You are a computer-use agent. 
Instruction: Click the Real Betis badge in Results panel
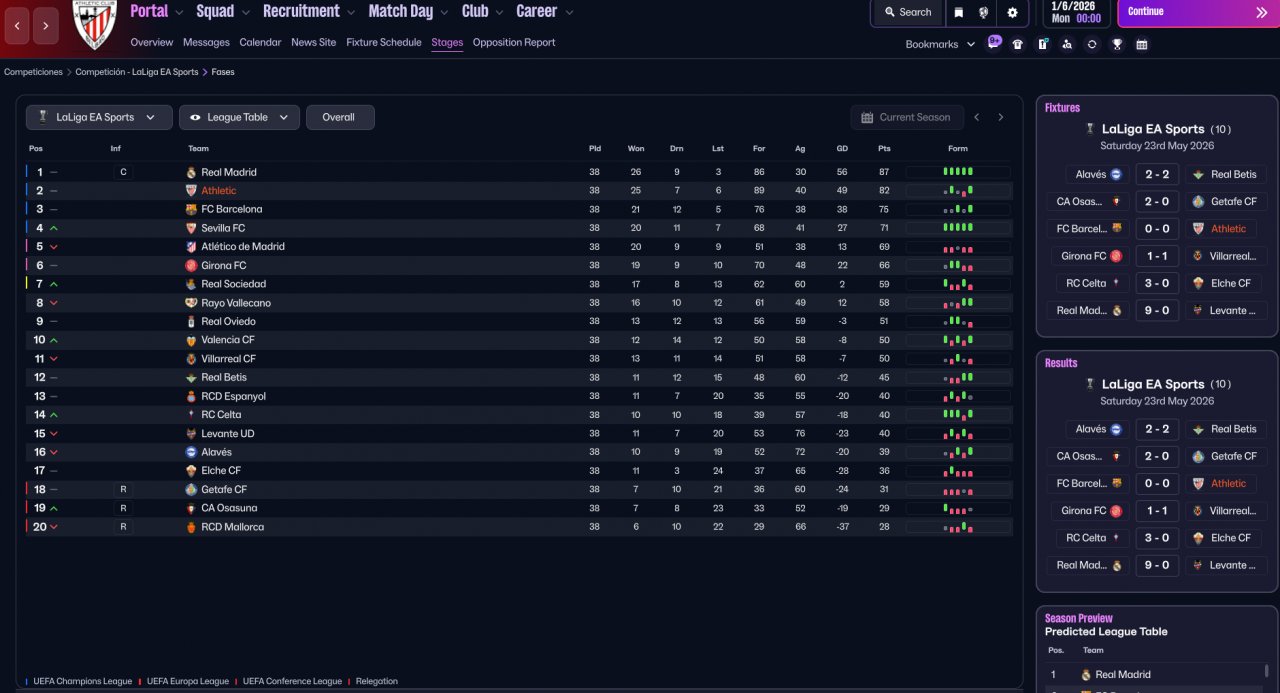pos(1198,429)
